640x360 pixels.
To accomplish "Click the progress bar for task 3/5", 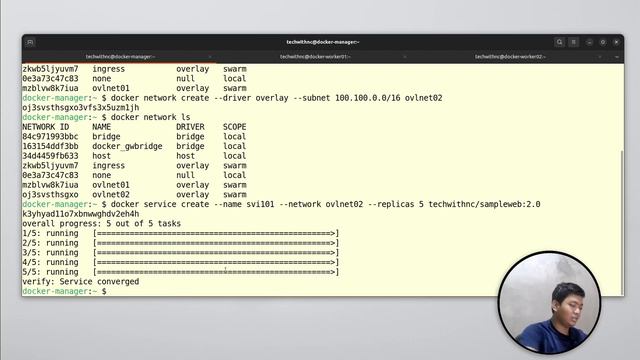I will pos(216,253).
